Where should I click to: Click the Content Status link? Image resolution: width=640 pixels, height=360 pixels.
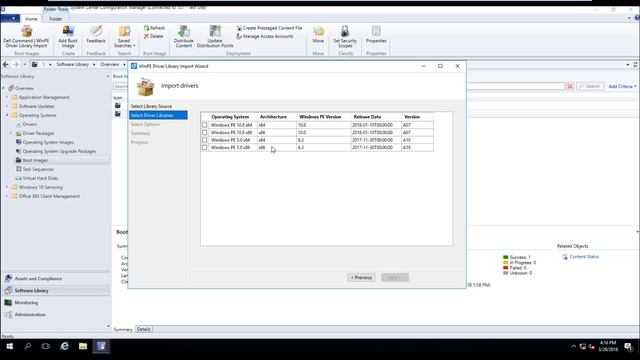[x=584, y=257]
